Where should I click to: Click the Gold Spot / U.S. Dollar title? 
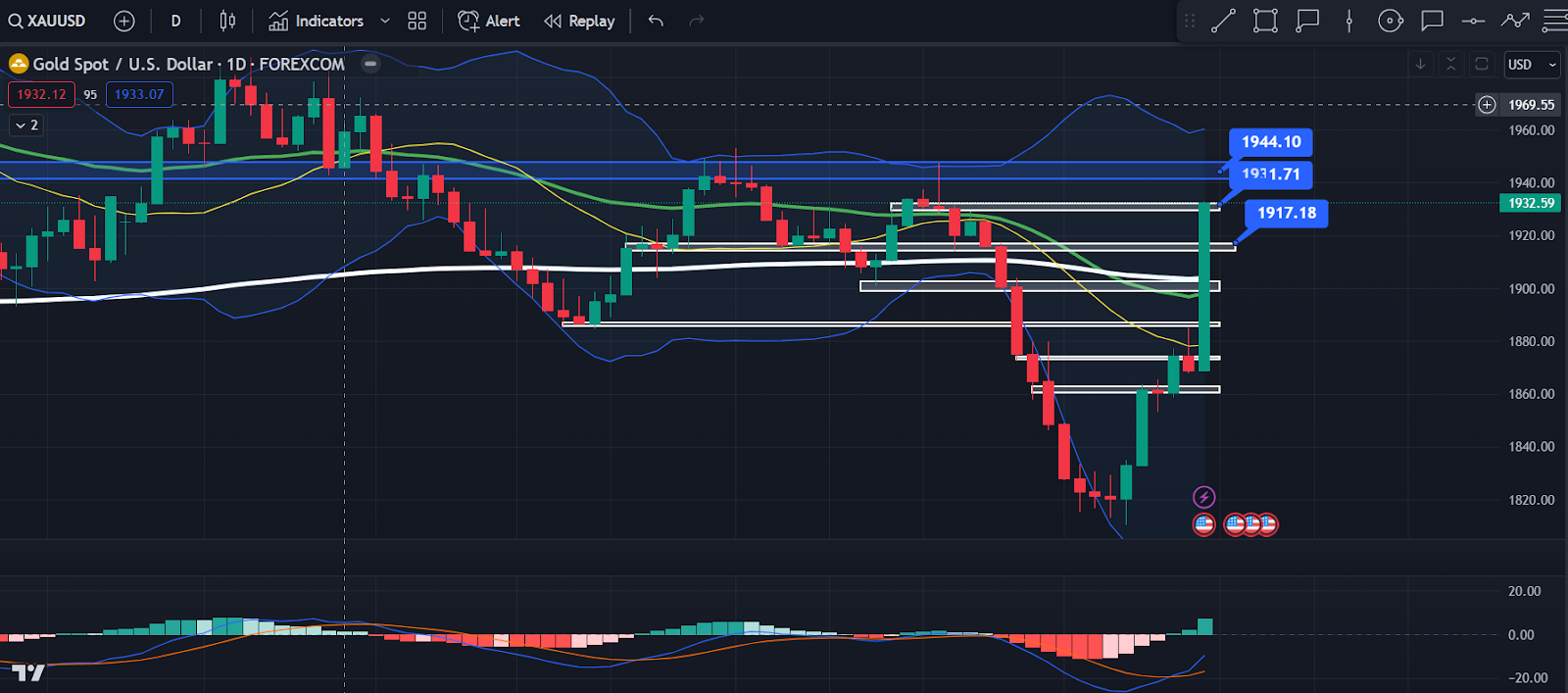click(x=122, y=64)
